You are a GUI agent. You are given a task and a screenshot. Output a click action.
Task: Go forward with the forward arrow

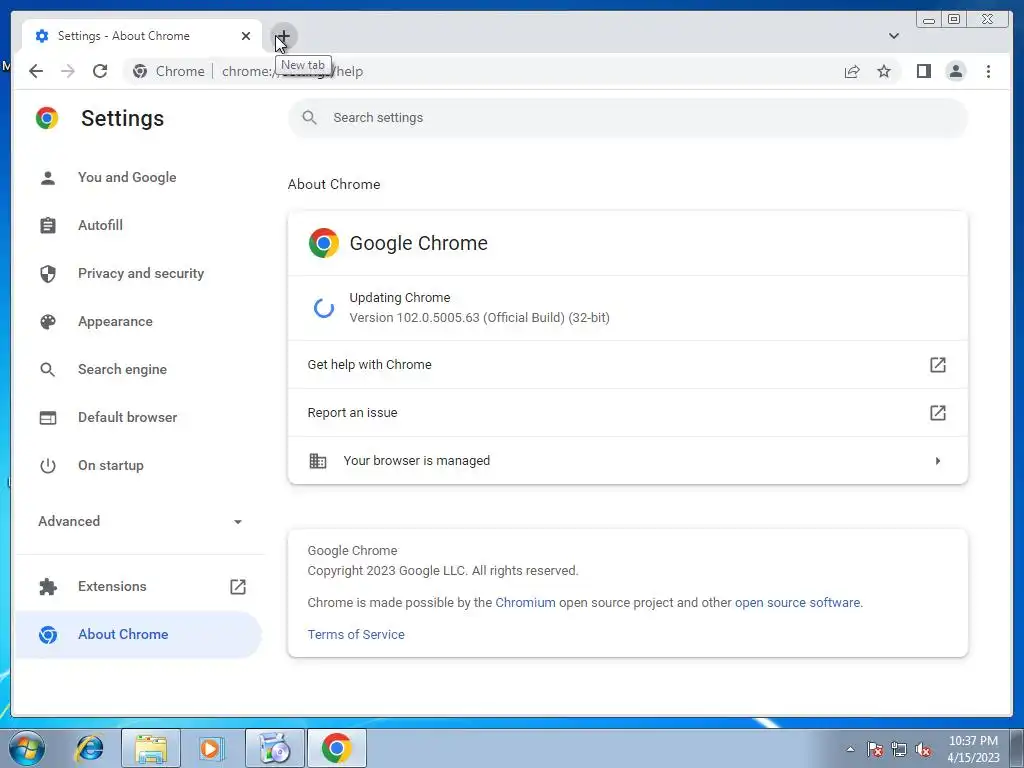pos(68,71)
